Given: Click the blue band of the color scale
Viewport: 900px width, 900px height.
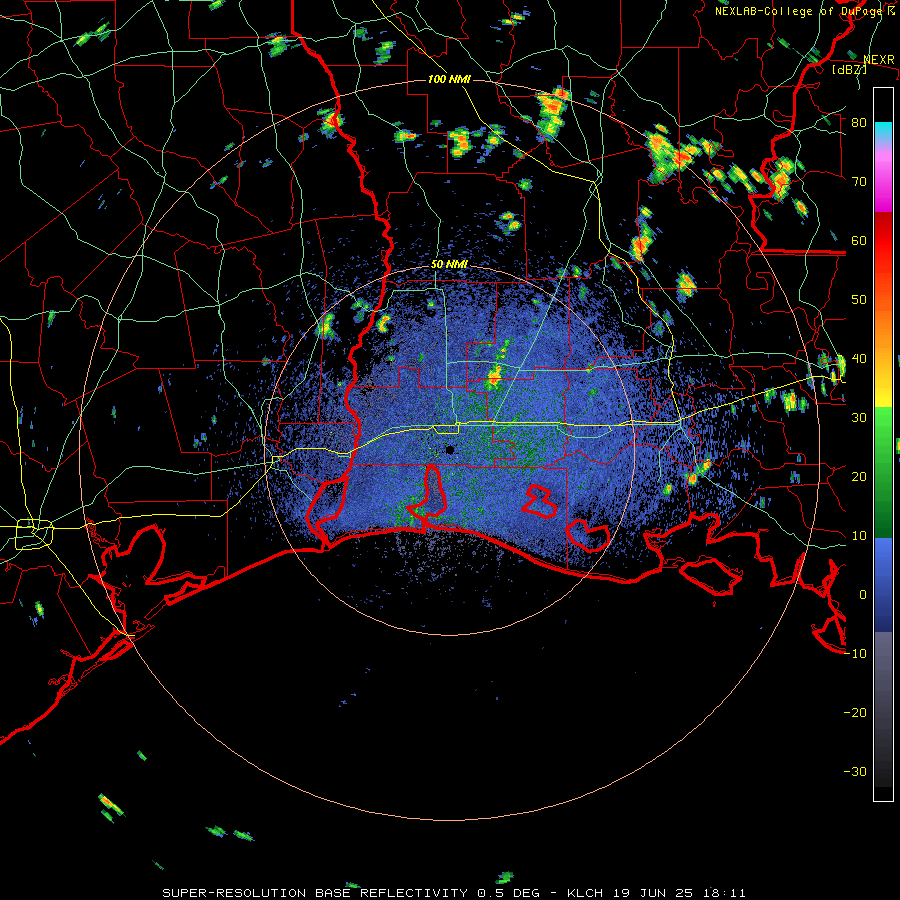Looking at the screenshot, I should tap(883, 584).
